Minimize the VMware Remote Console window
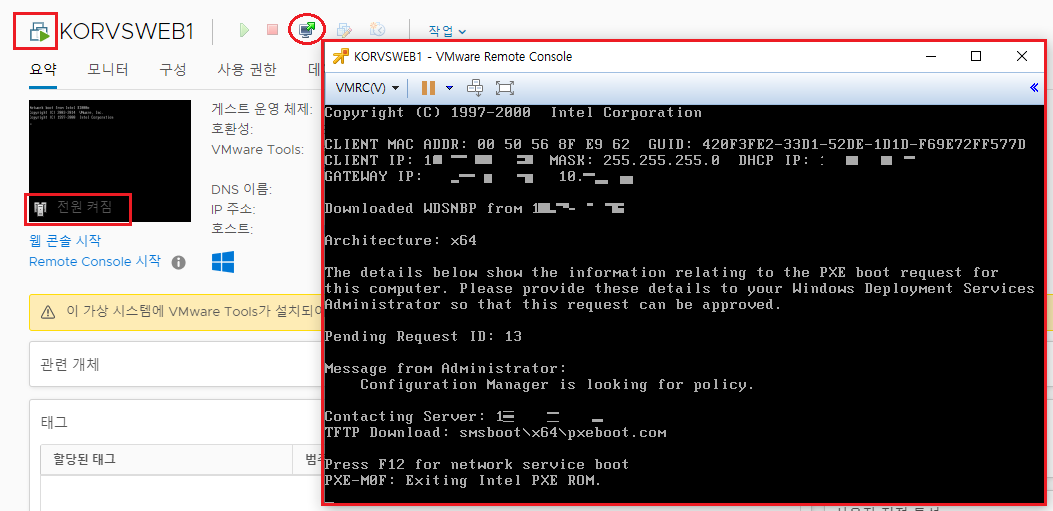Image resolution: width=1053 pixels, height=511 pixels. click(x=931, y=56)
